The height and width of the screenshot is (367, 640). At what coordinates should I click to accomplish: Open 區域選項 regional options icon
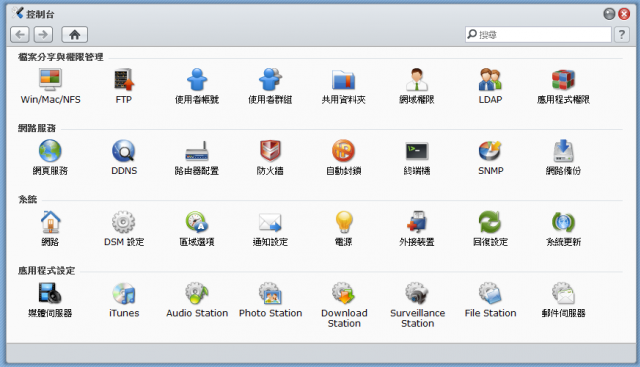[197, 222]
